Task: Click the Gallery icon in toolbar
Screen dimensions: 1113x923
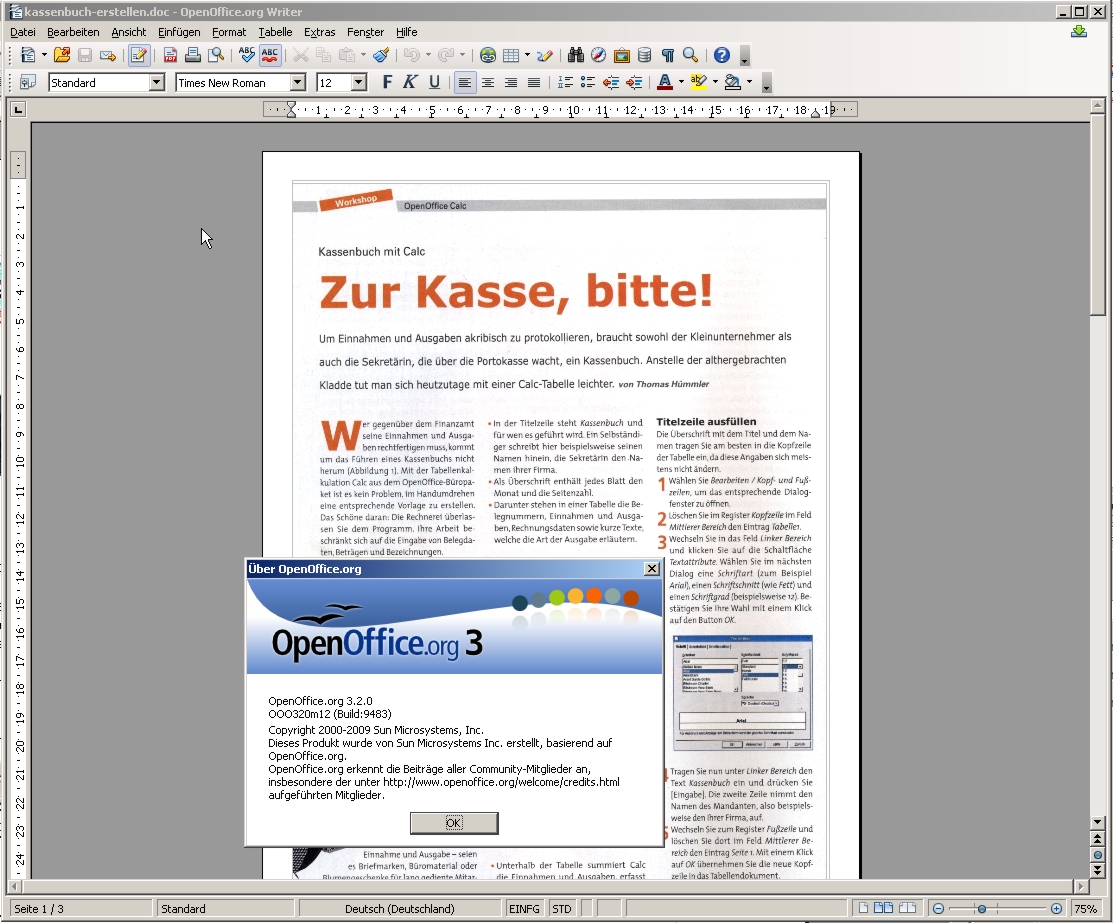Action: coord(622,56)
